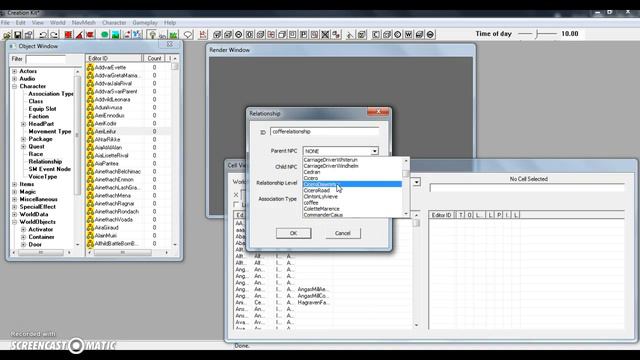Screen dimensions: 640x360
Task: Click the landscape picture toolbar icon
Action: point(116,35)
